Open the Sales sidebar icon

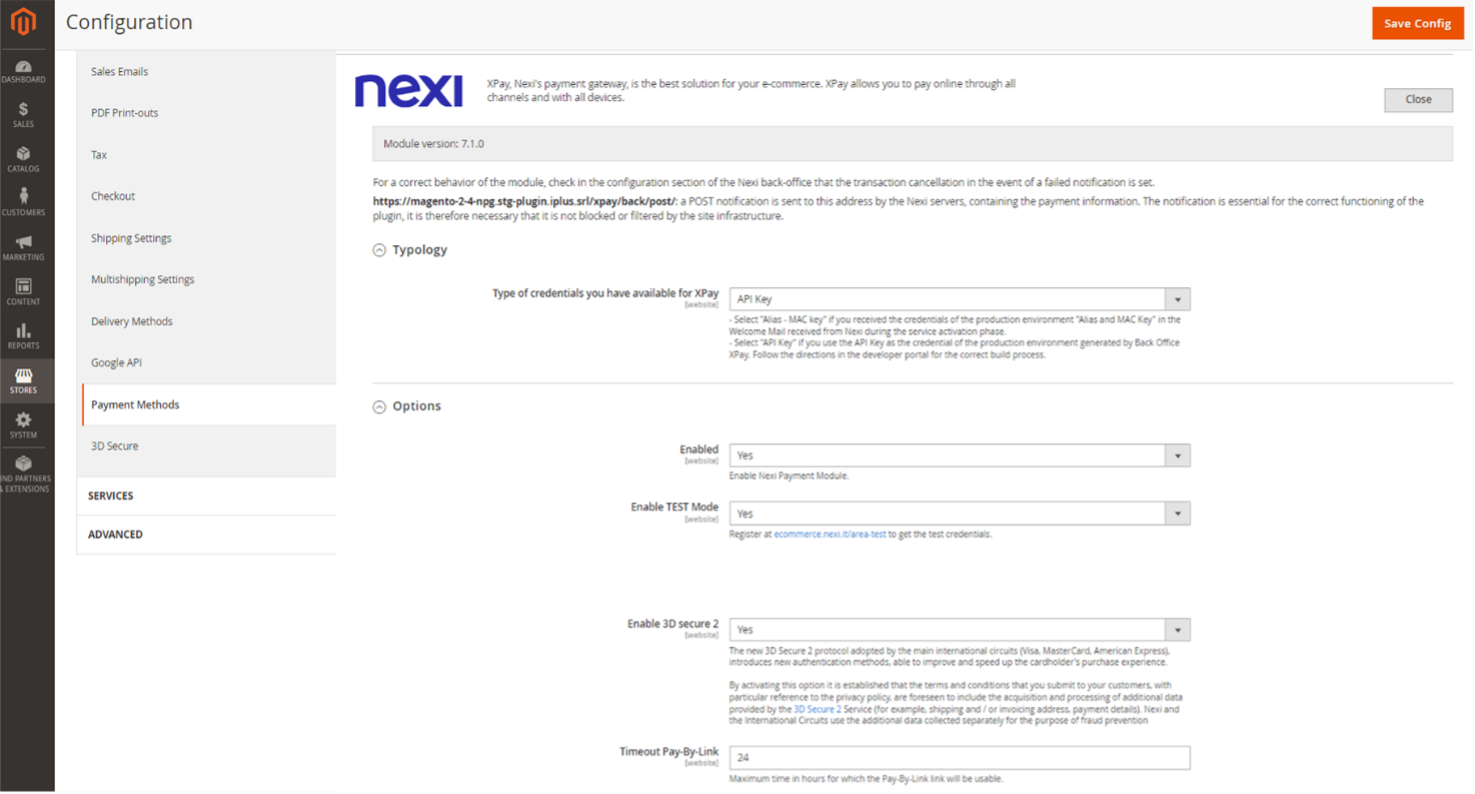coord(23,115)
